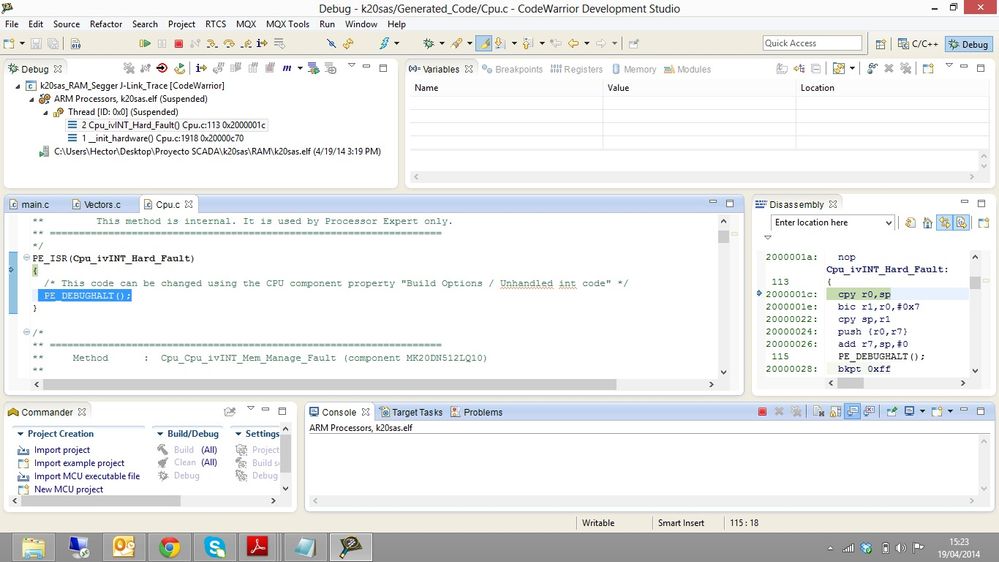The width and height of the screenshot is (999, 562).
Task: Collapse the Project Creation section
Action: click(x=20, y=433)
